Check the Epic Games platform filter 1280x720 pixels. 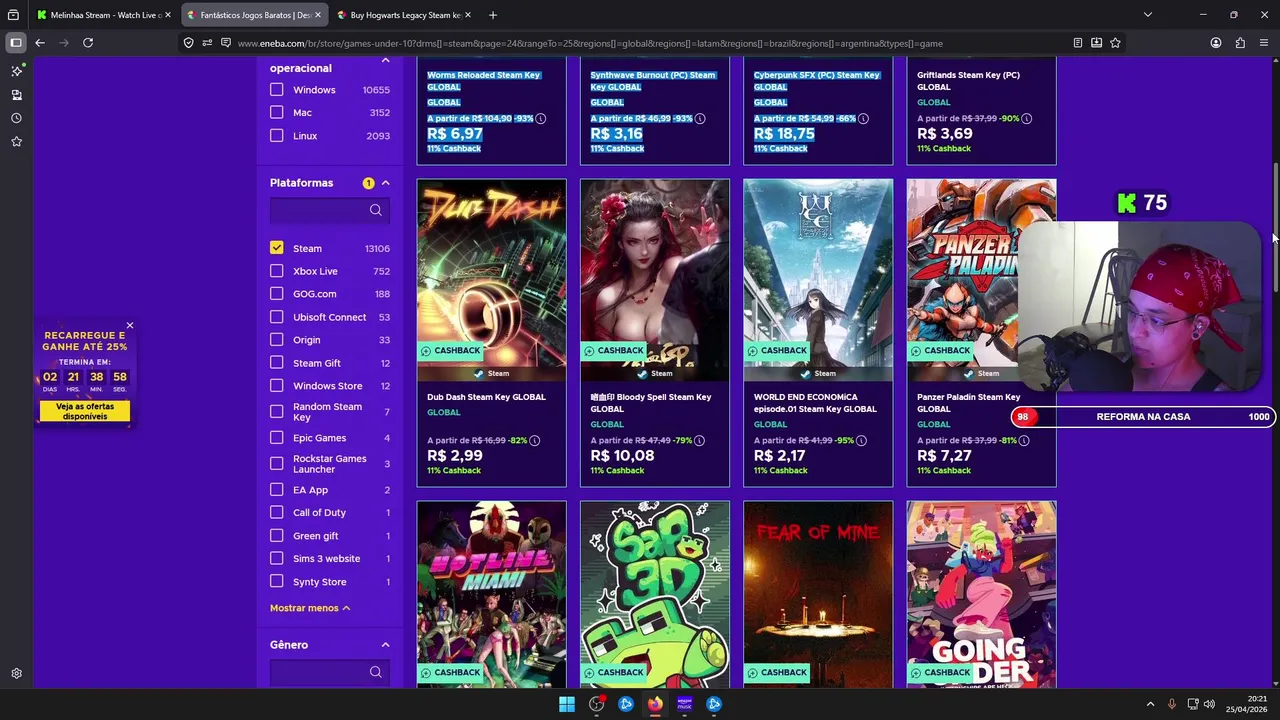[x=277, y=438]
